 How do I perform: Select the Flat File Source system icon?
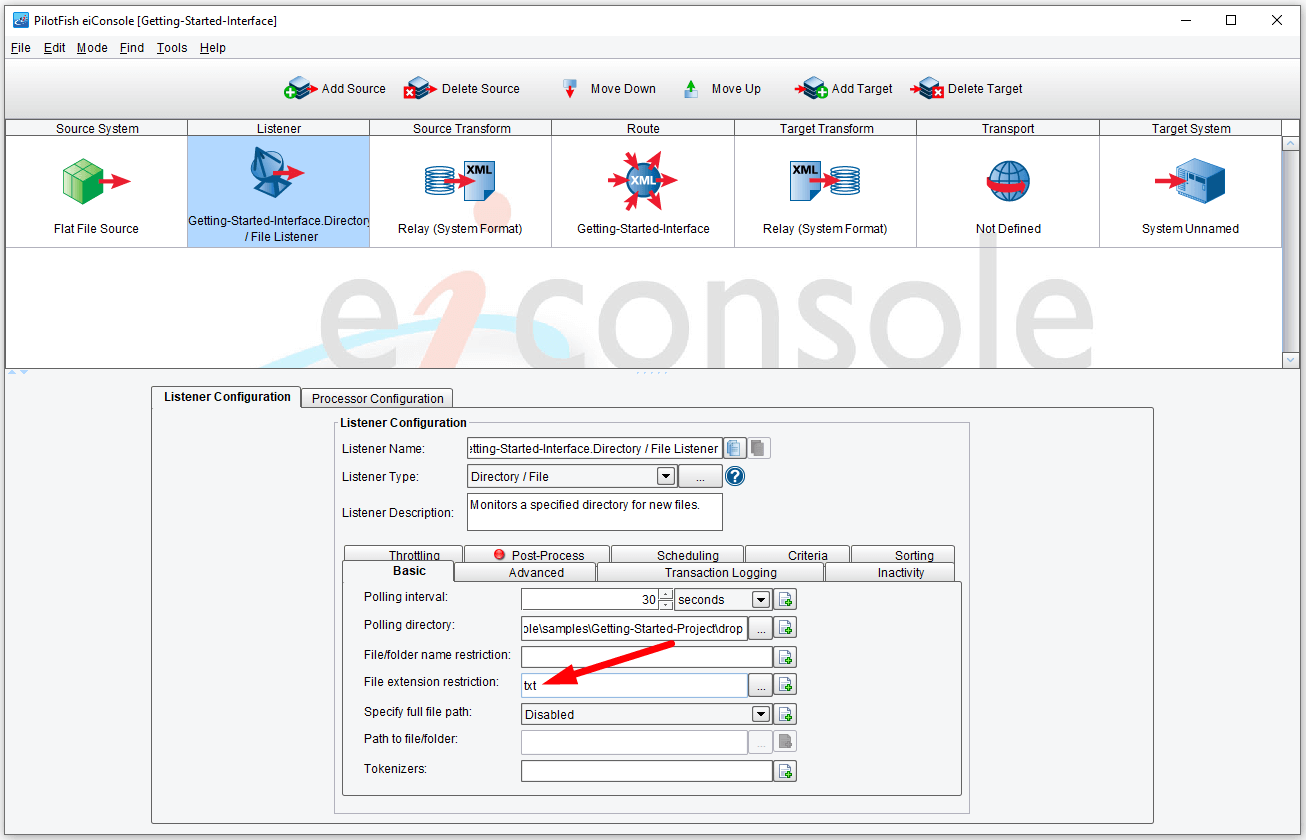pos(96,181)
